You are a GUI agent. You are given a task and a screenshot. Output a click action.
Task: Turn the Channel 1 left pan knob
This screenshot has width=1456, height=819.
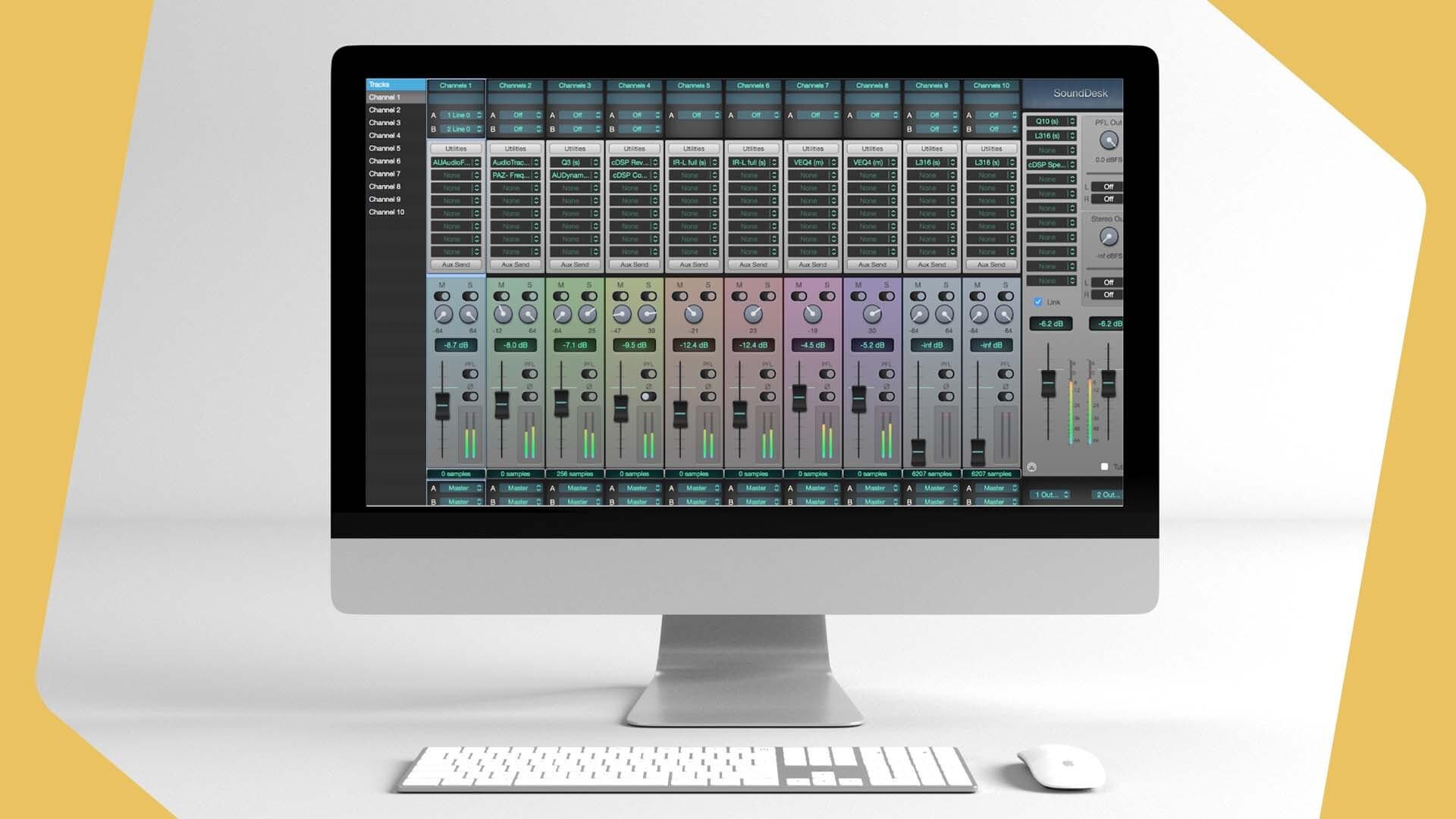click(x=444, y=314)
